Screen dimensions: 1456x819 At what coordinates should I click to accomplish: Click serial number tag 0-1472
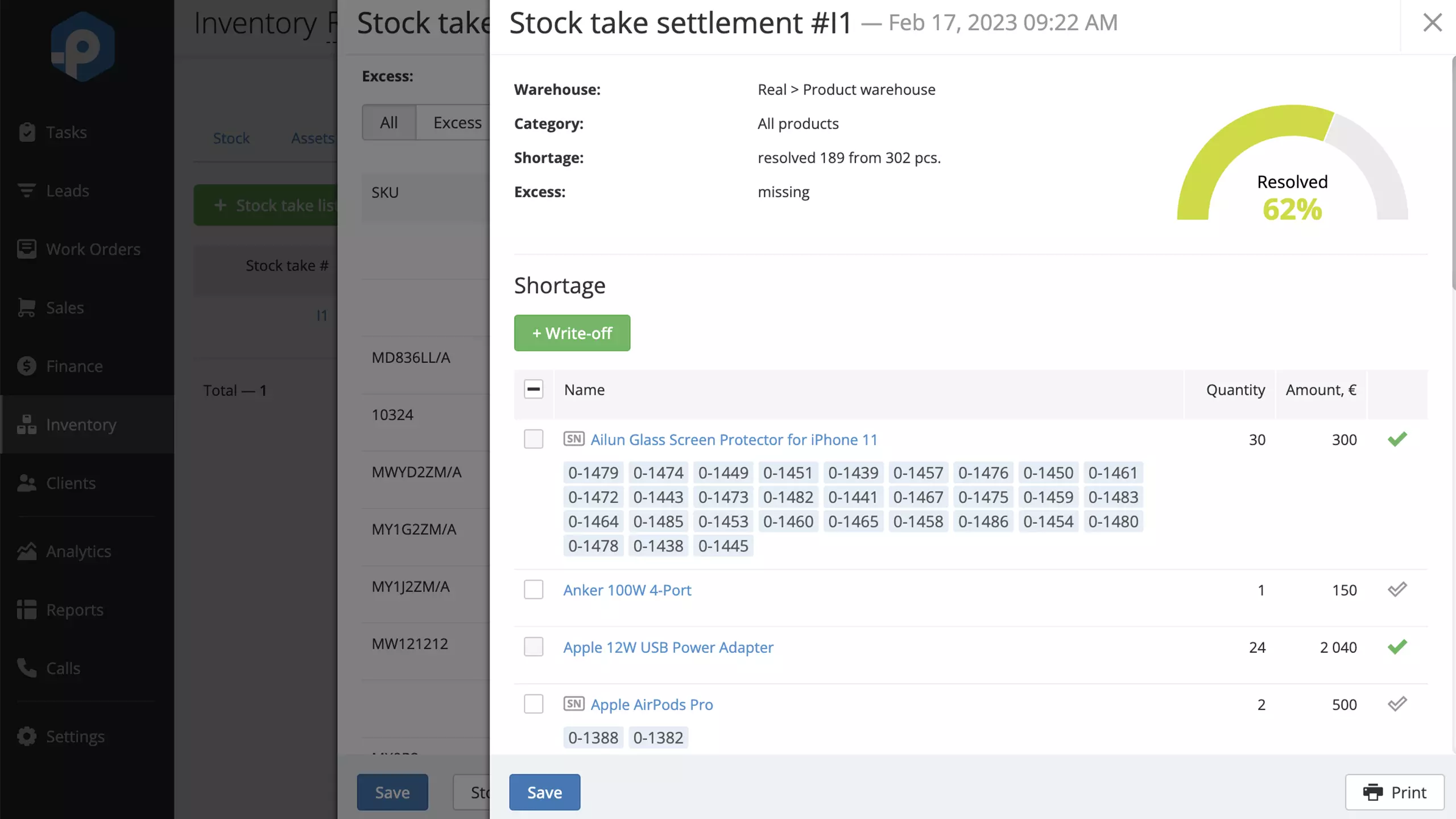[x=593, y=497]
